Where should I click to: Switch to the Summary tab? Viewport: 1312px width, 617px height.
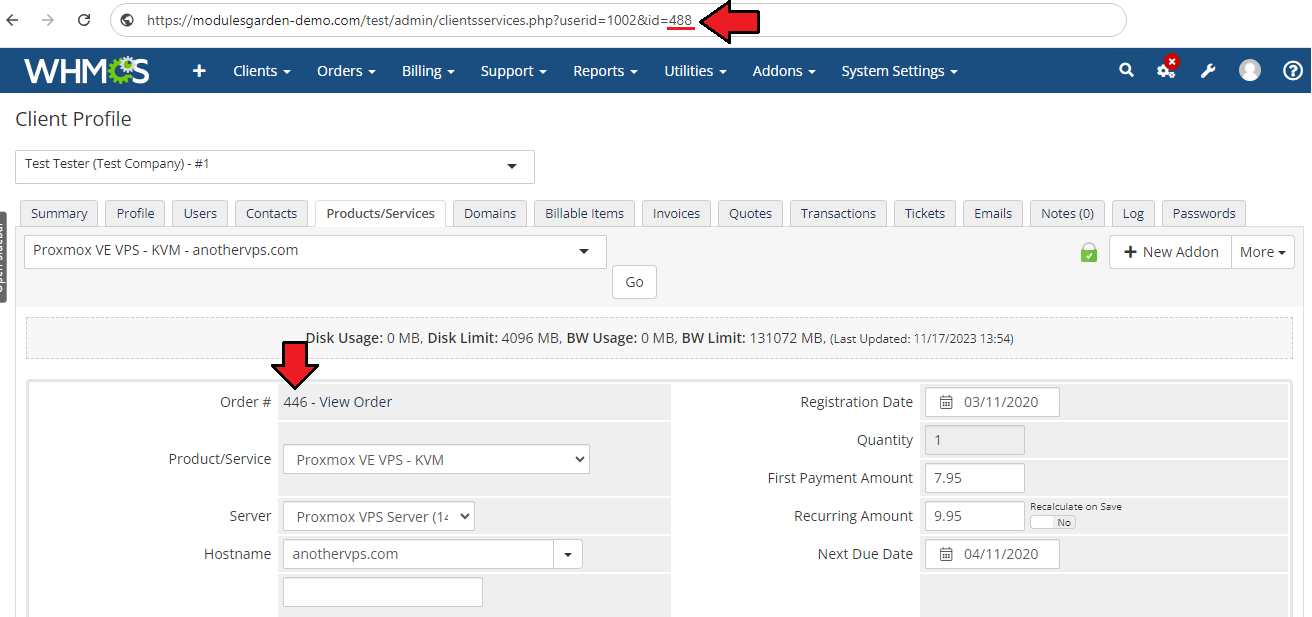(x=59, y=213)
